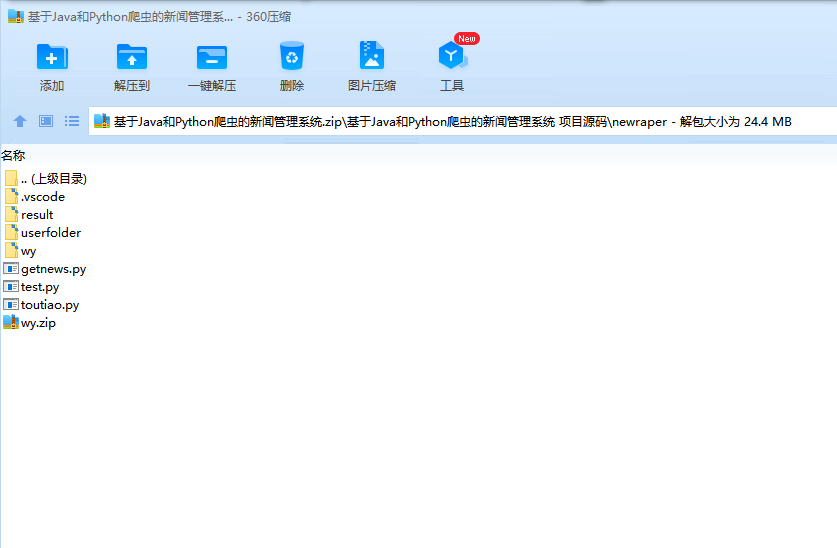837x548 pixels.
Task: Switch to the list view mode
Action: coord(72,122)
